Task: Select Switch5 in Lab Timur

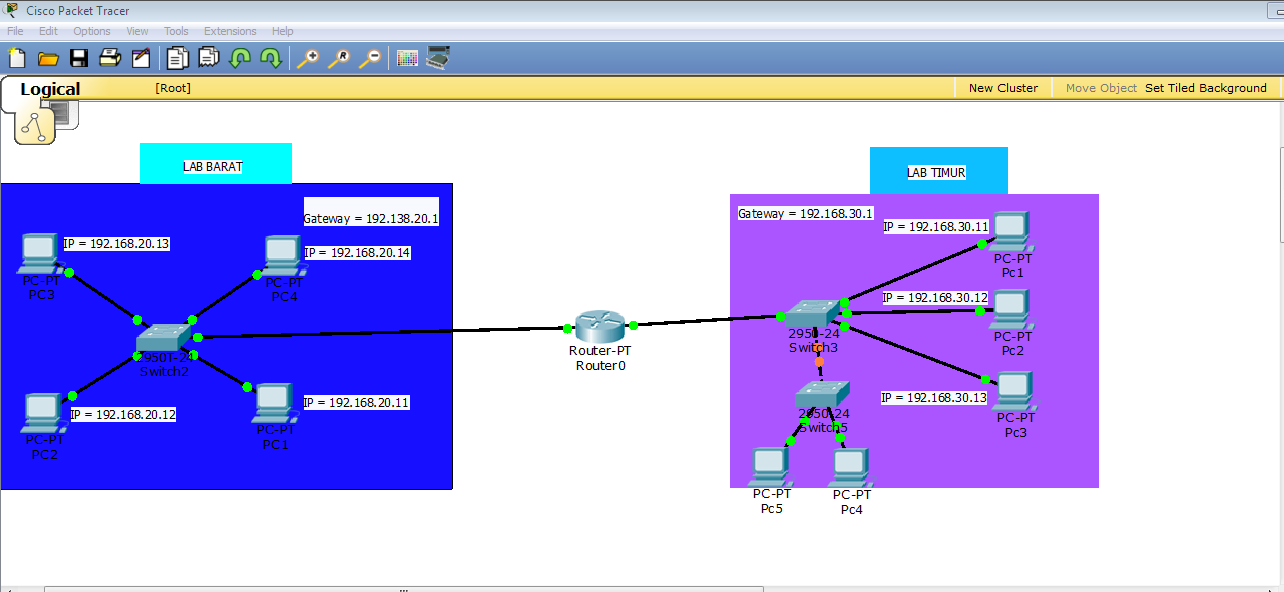Action: pos(823,393)
